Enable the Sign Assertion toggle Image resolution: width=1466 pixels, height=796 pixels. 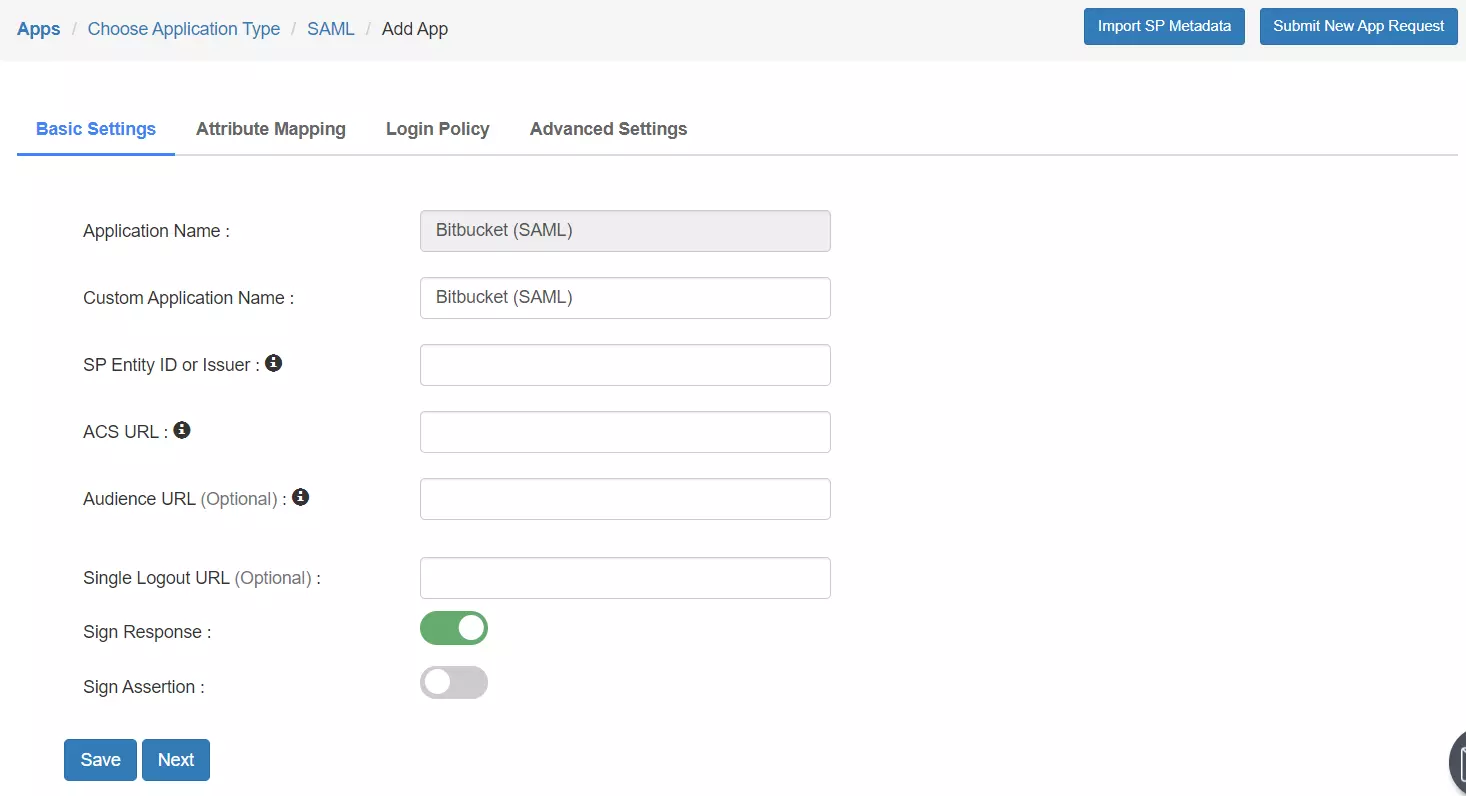point(454,682)
